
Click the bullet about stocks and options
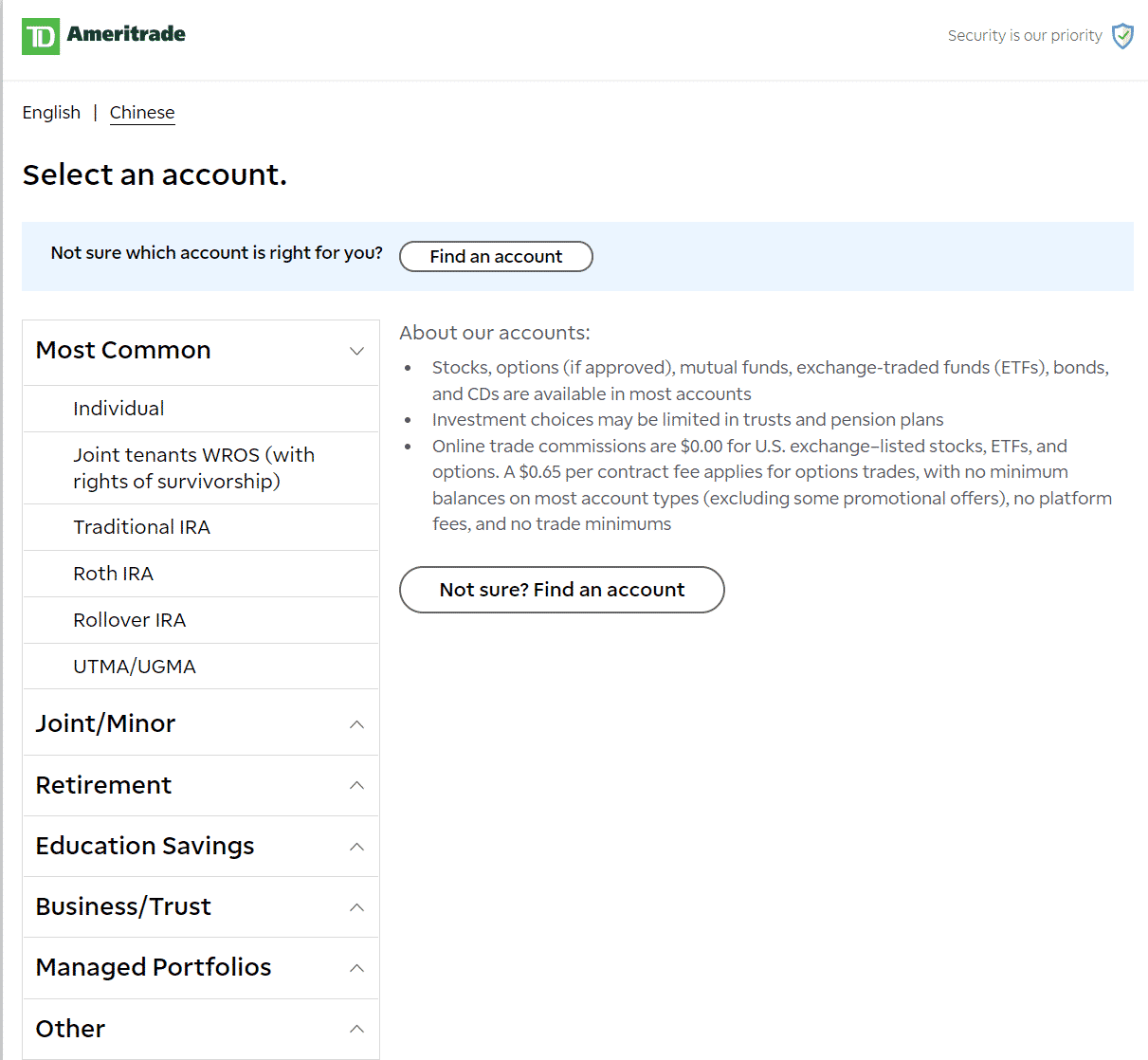coord(771,381)
